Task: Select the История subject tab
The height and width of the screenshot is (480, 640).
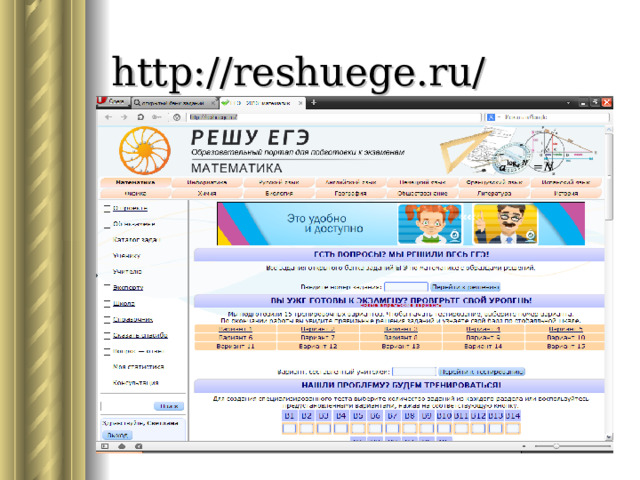Action: click(566, 193)
